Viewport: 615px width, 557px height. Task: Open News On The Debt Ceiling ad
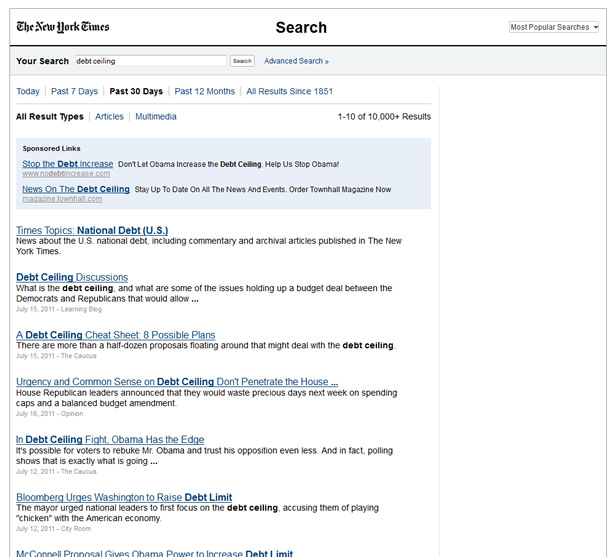point(76,189)
